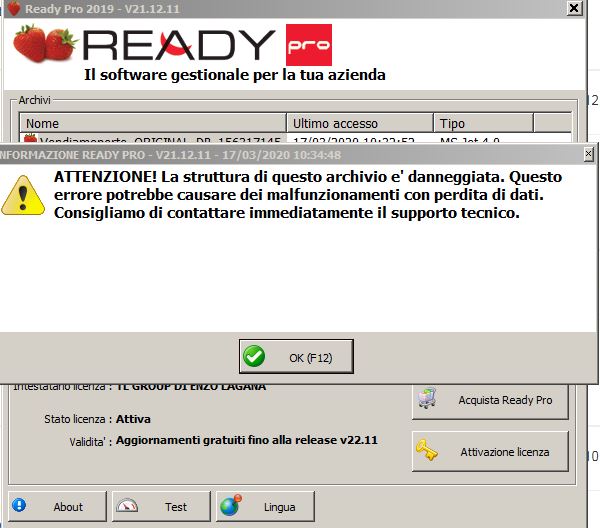Open the About button

(x=57, y=507)
